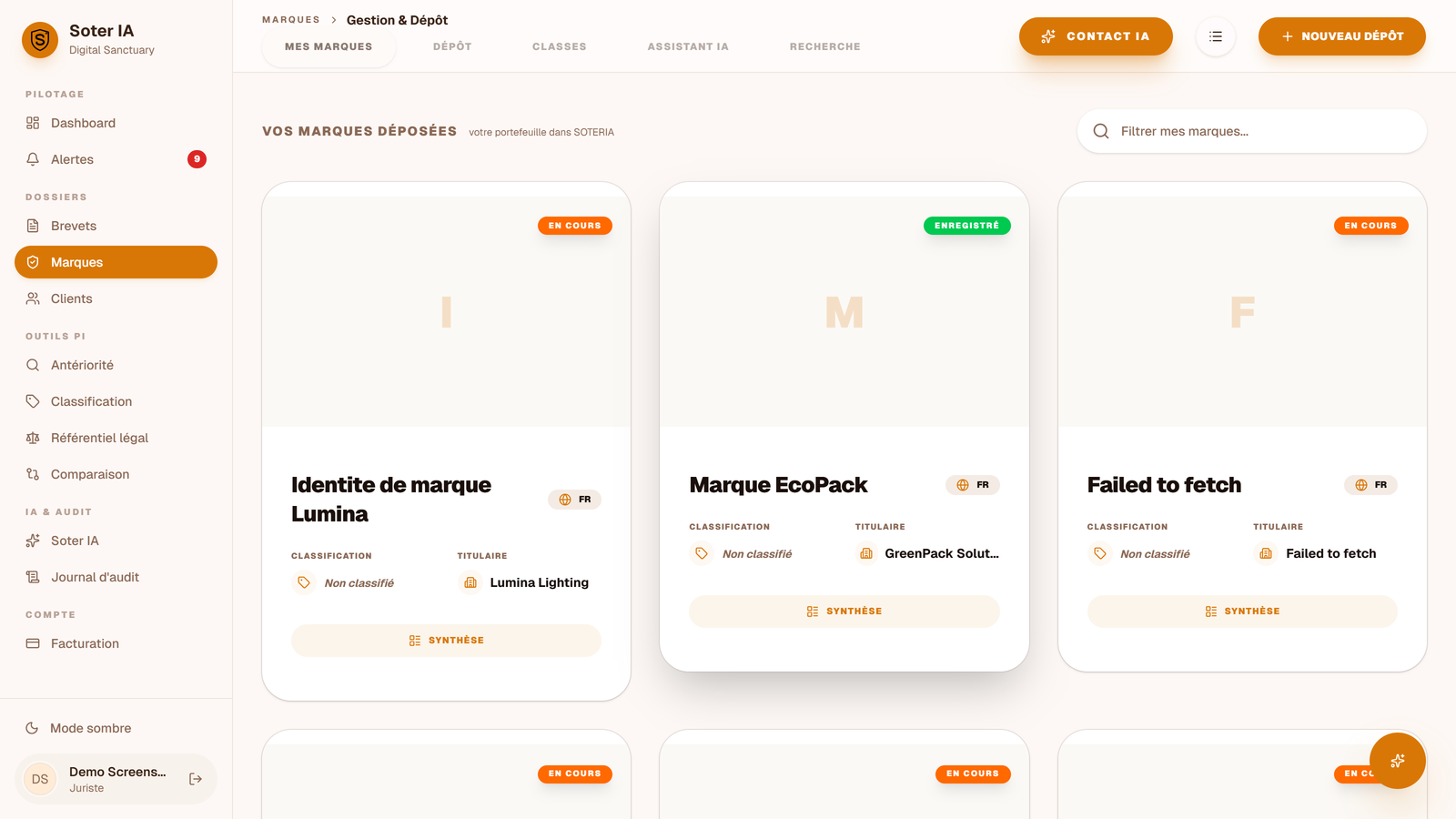Click the Comparaison icon in sidebar

tap(33, 474)
